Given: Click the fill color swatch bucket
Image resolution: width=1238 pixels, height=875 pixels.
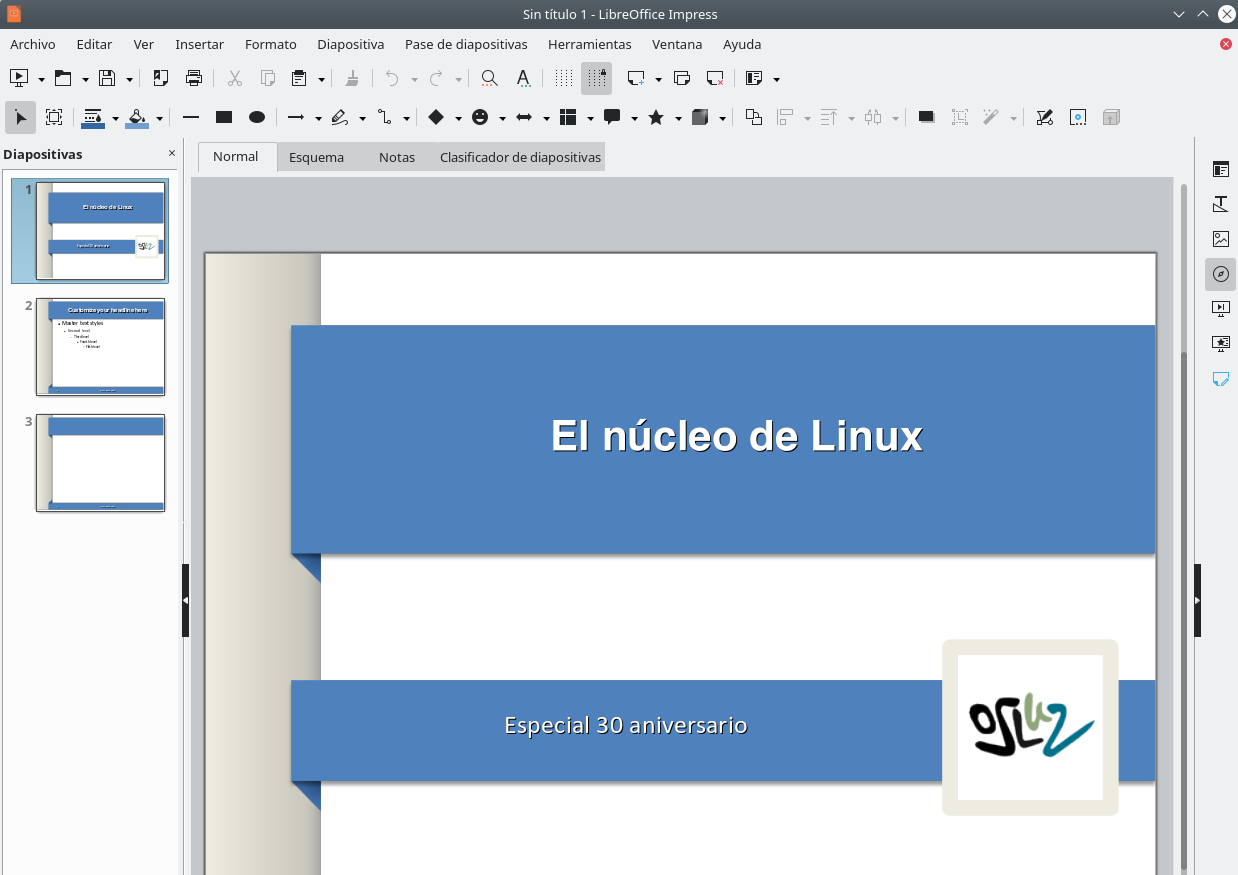Looking at the screenshot, I should 137,117.
